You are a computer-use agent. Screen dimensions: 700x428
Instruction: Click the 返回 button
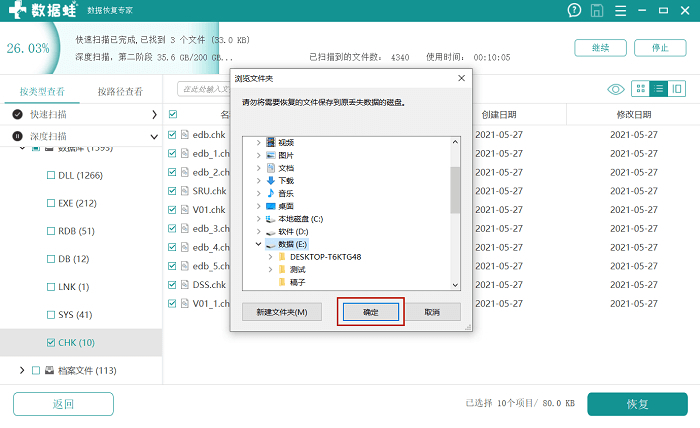[x=63, y=404]
